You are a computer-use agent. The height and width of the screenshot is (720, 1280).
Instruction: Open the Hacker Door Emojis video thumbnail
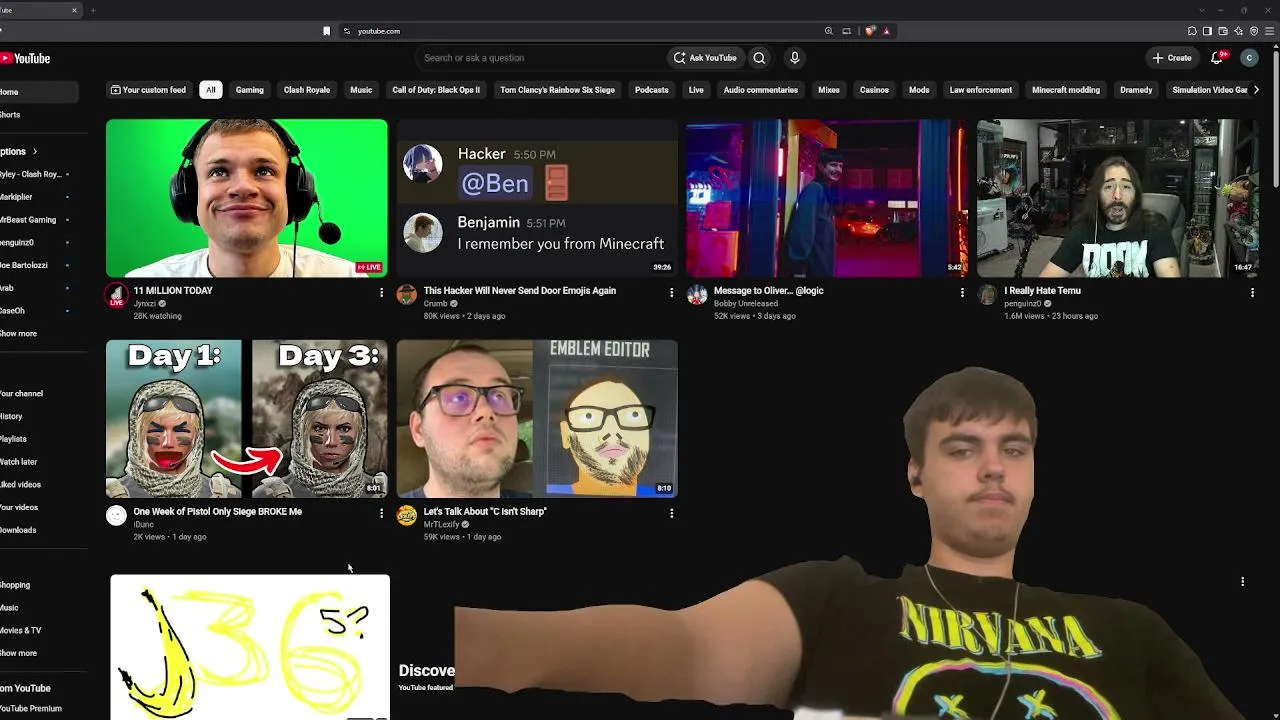(537, 198)
